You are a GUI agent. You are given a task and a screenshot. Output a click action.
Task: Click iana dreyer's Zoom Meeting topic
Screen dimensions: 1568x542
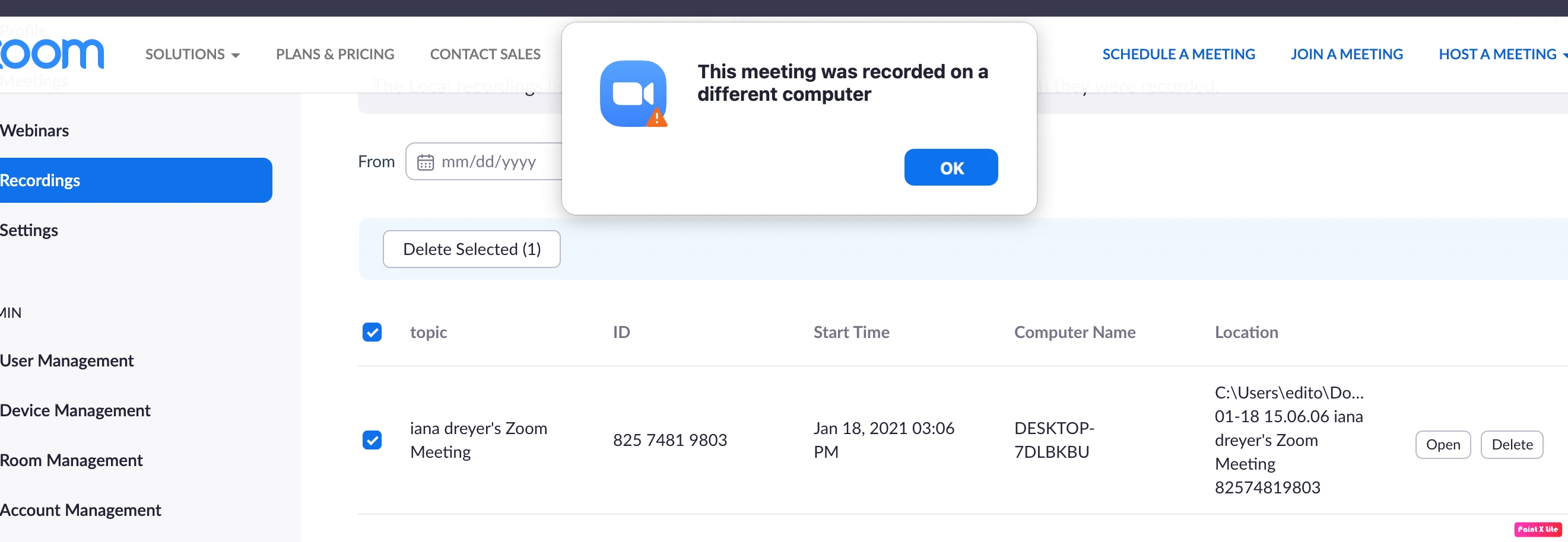pos(478,440)
